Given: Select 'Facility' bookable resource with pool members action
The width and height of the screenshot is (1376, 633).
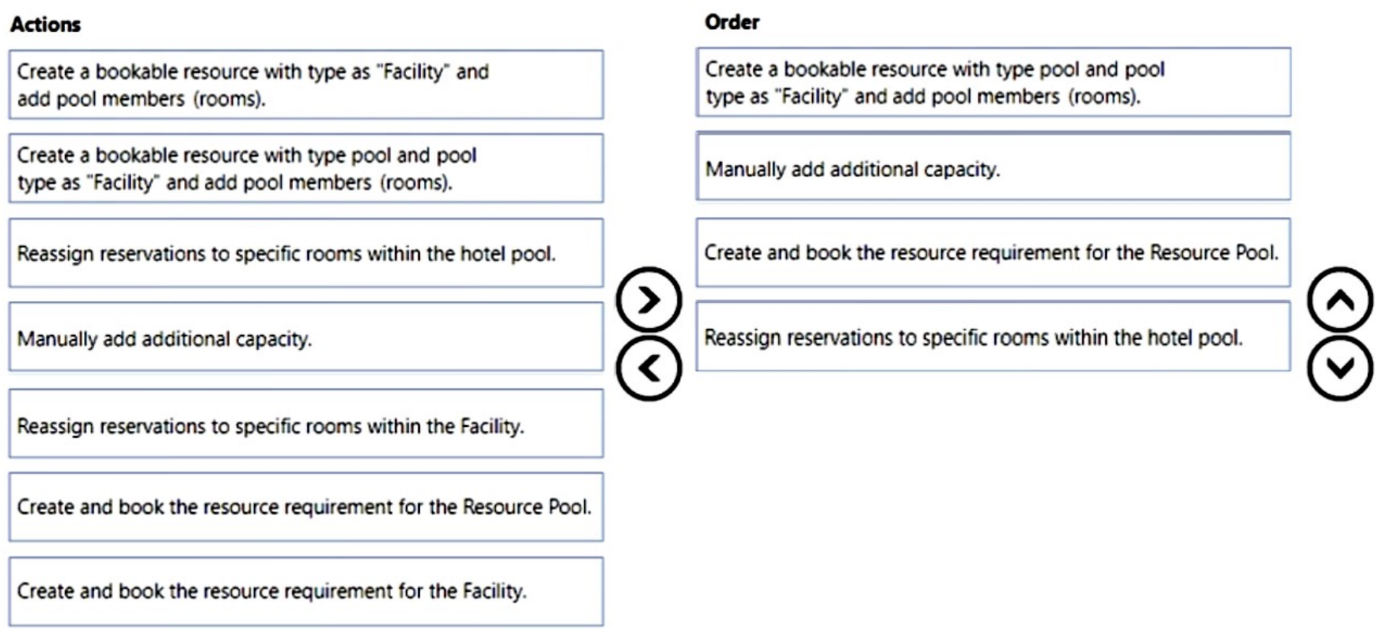Looking at the screenshot, I should click(306, 85).
